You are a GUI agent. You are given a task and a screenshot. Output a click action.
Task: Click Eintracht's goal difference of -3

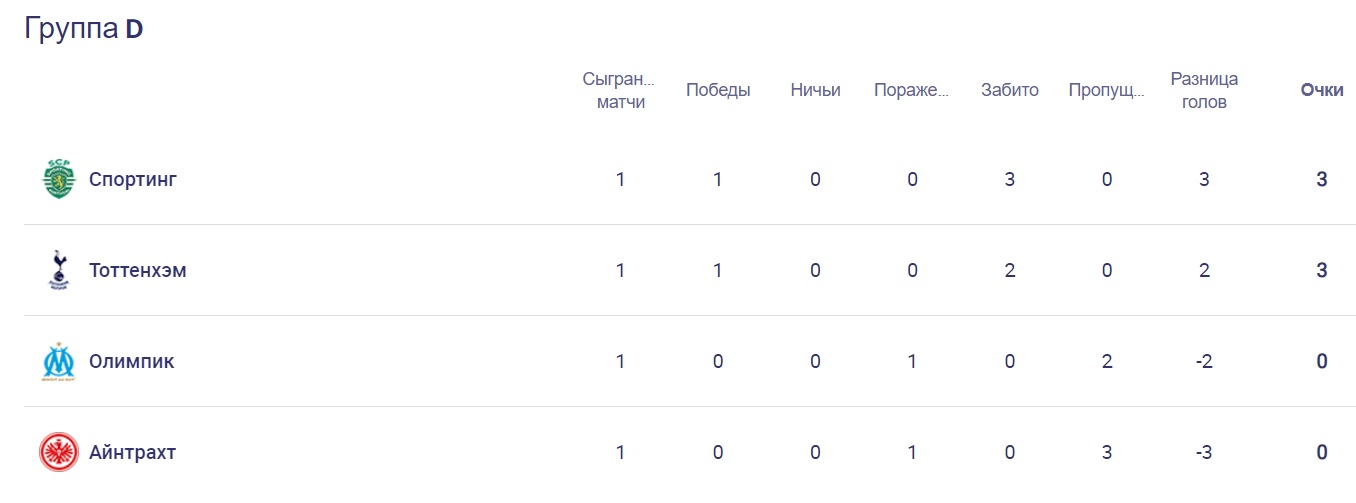[x=1204, y=453]
